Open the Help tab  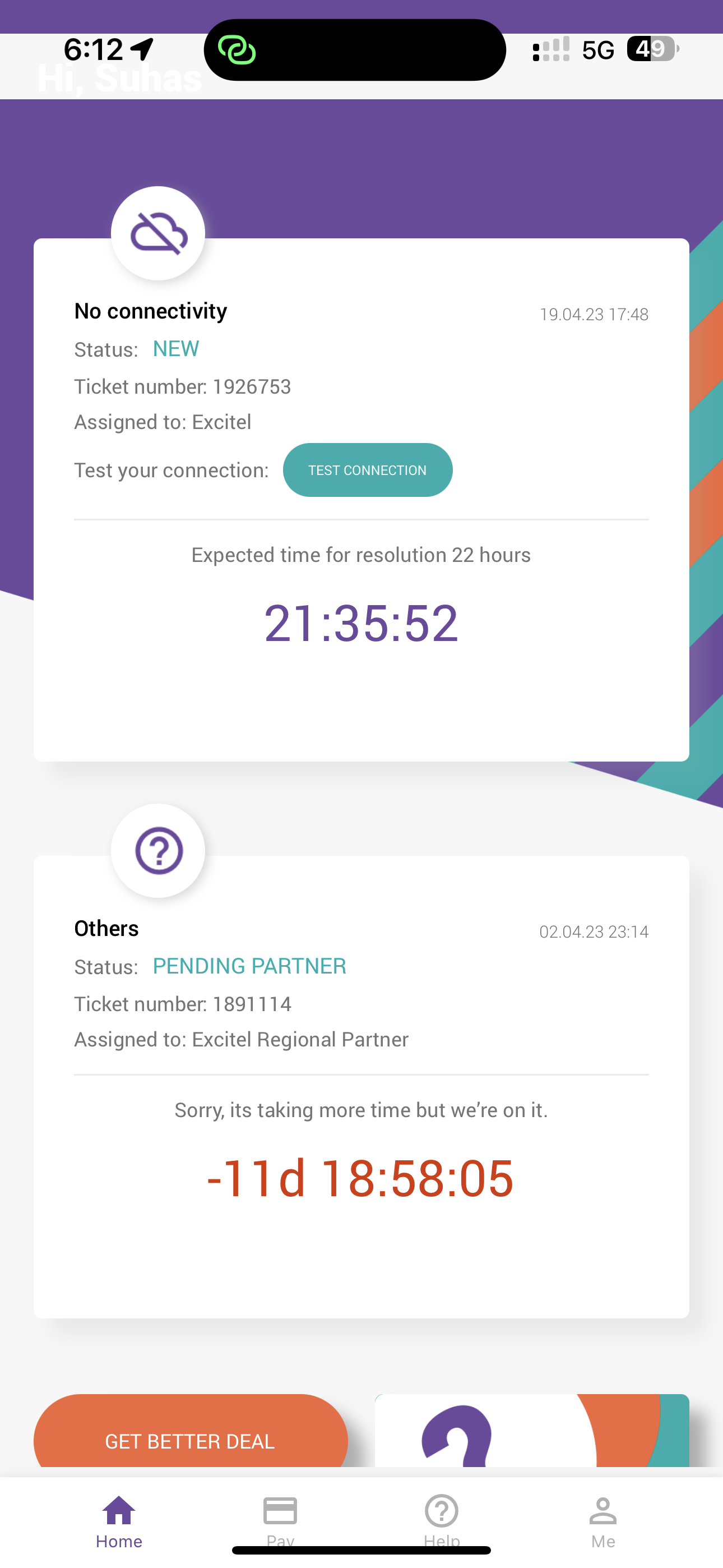pos(442,1519)
